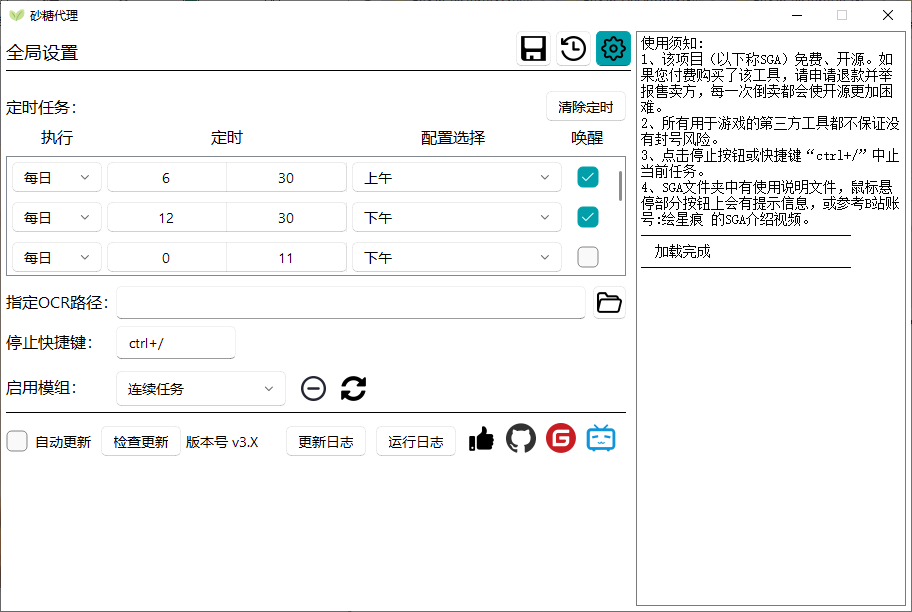This screenshot has height=612, width=912.
Task: Click the 检查更新 button
Action: (141, 442)
